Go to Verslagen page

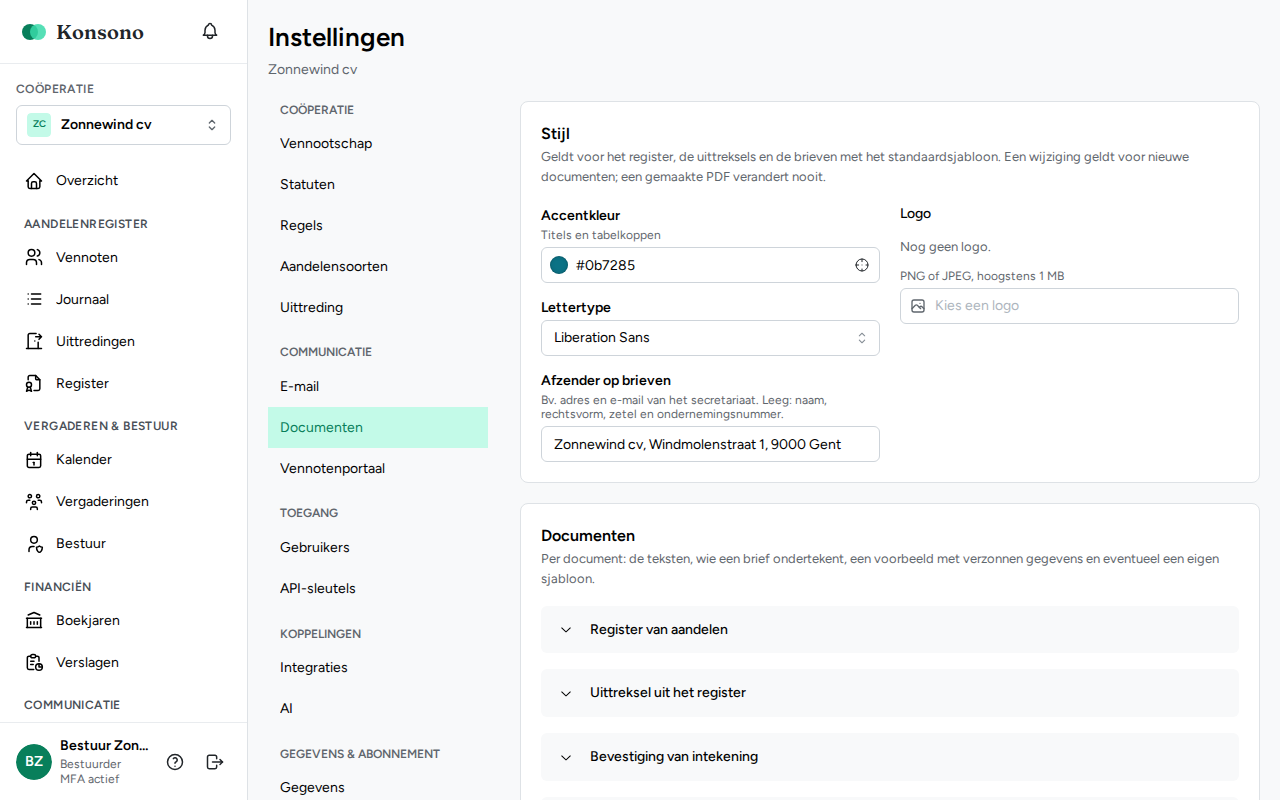(x=123, y=663)
